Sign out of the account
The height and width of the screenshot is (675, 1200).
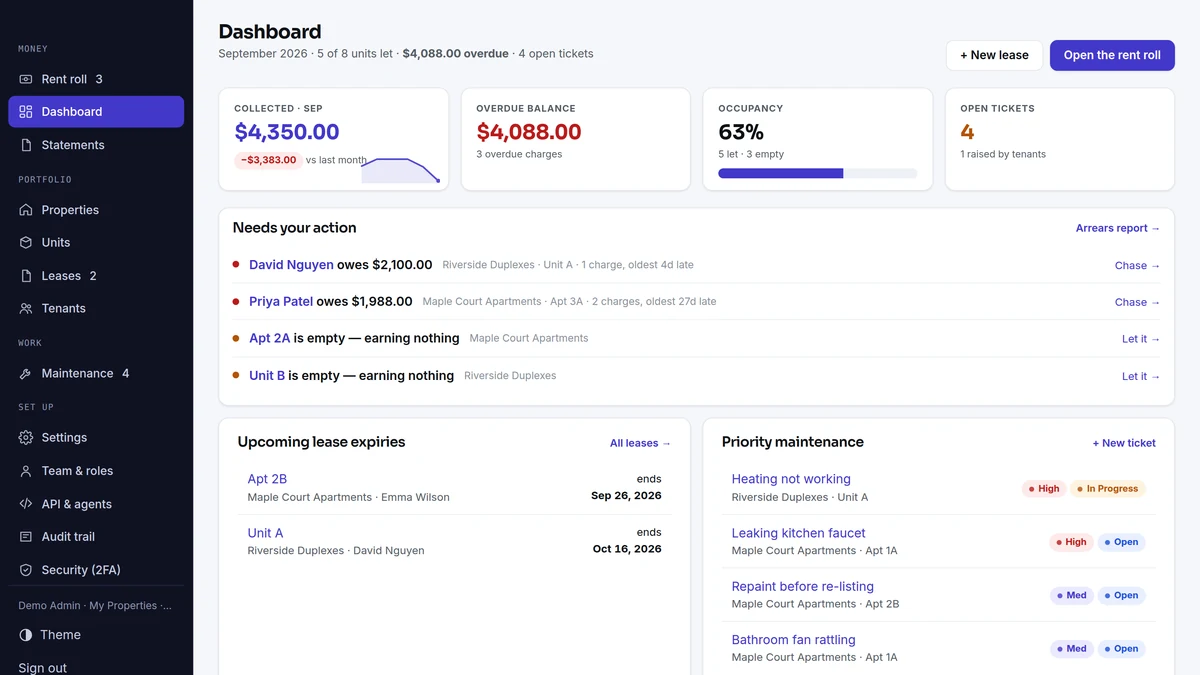(x=43, y=668)
